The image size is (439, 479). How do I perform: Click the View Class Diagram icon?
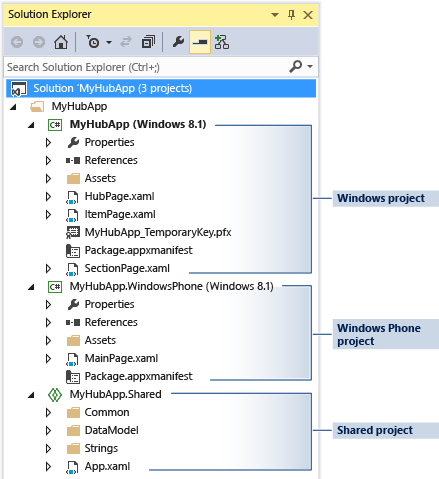pos(222,42)
